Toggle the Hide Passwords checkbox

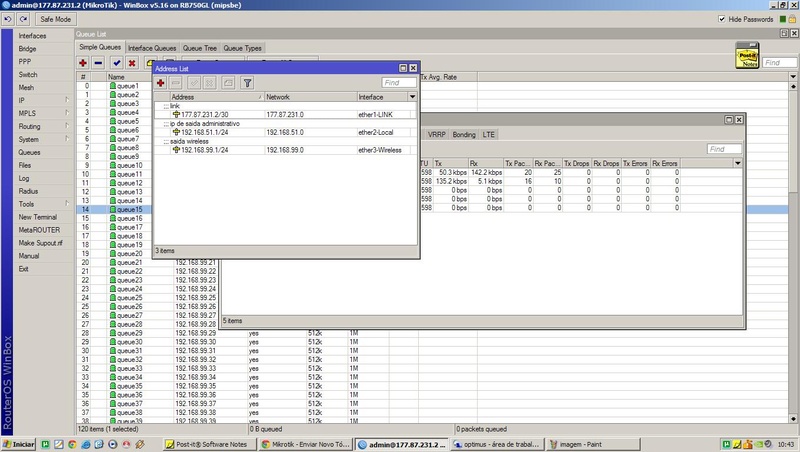coord(723,19)
